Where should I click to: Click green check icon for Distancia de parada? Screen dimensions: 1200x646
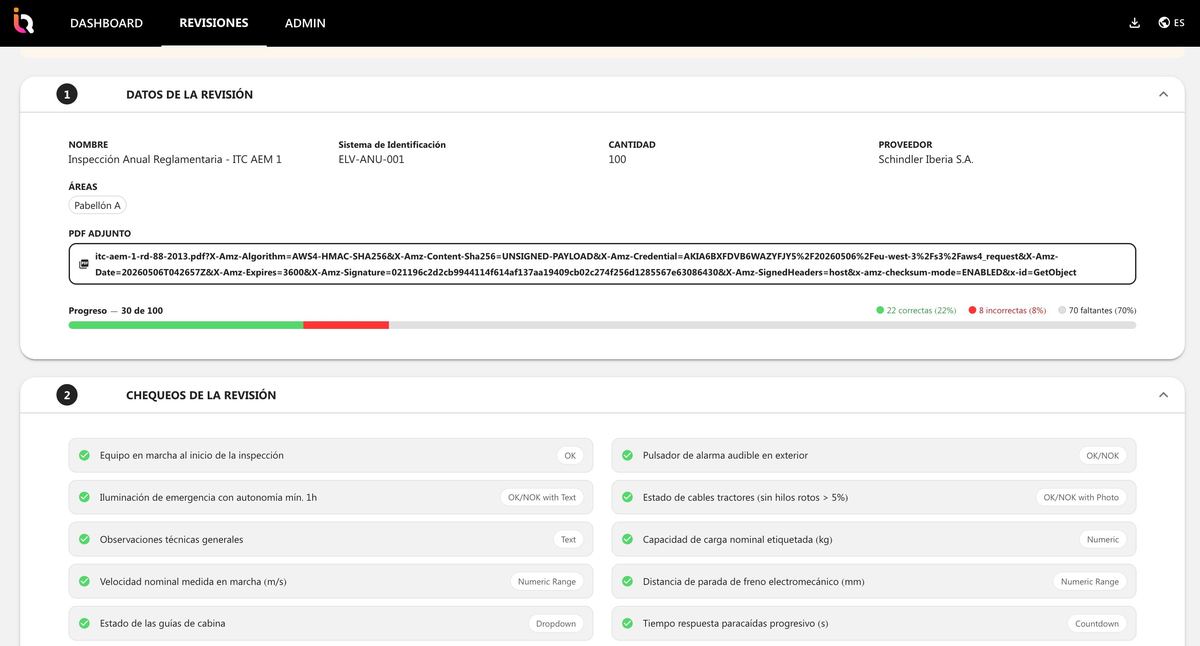coord(627,582)
